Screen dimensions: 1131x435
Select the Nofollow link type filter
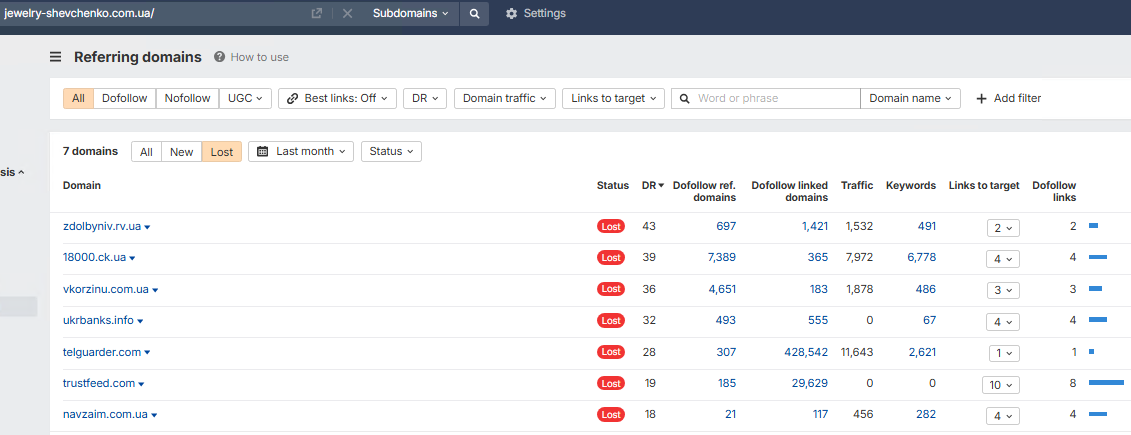tap(188, 98)
